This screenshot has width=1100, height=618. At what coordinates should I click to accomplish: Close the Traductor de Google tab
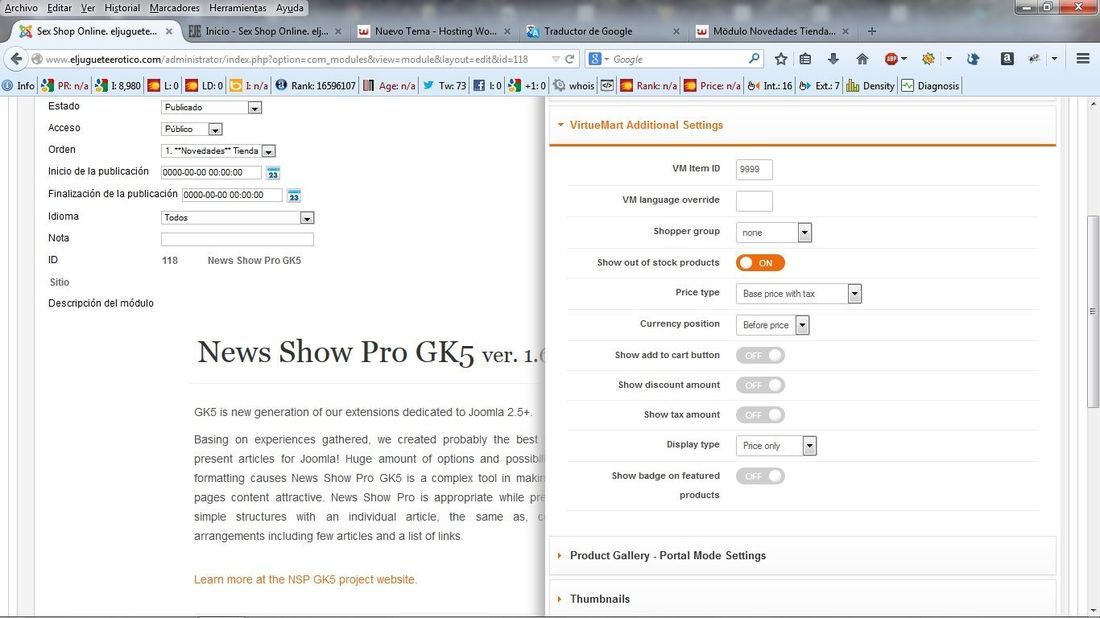tap(676, 32)
